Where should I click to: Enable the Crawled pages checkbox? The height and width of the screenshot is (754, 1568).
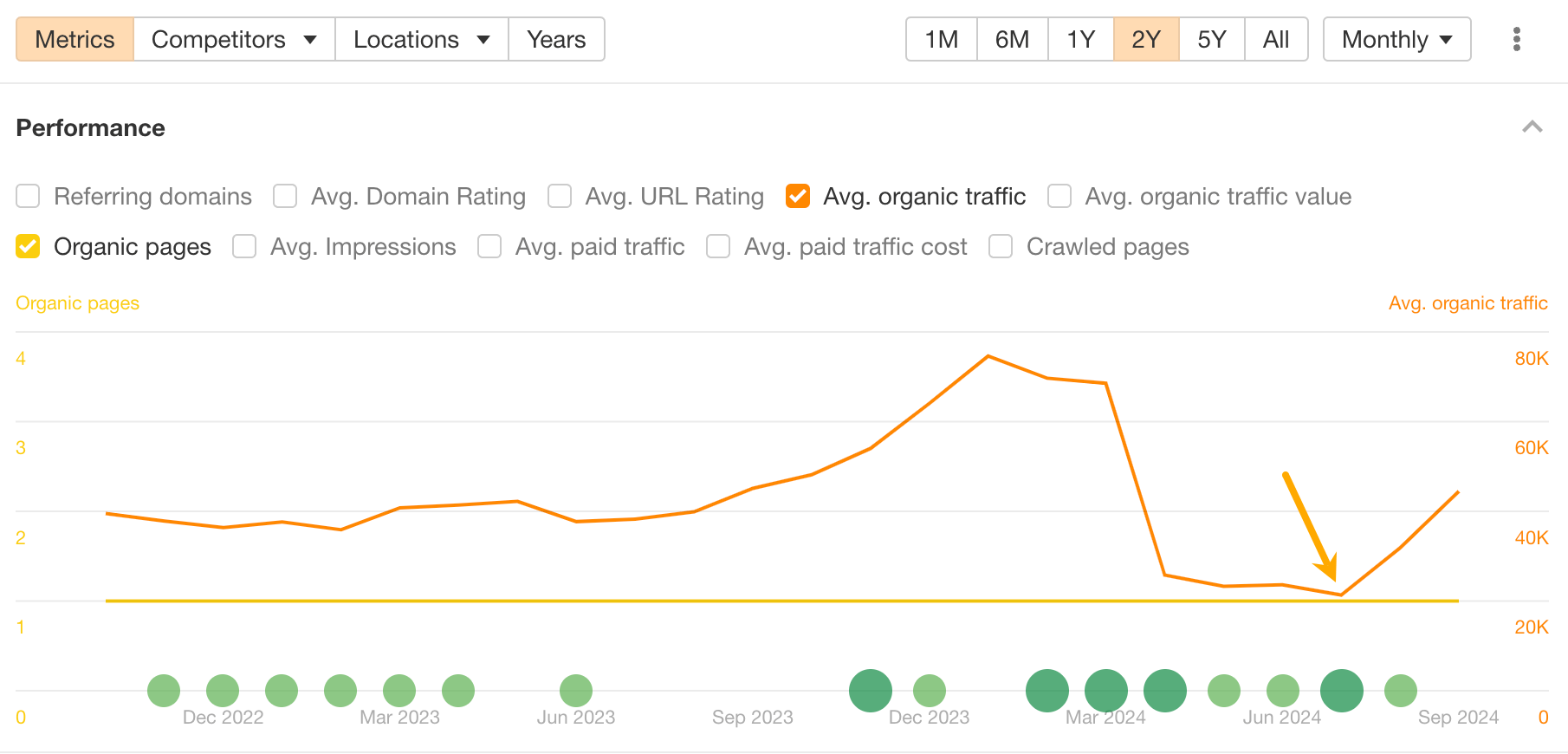[1001, 247]
